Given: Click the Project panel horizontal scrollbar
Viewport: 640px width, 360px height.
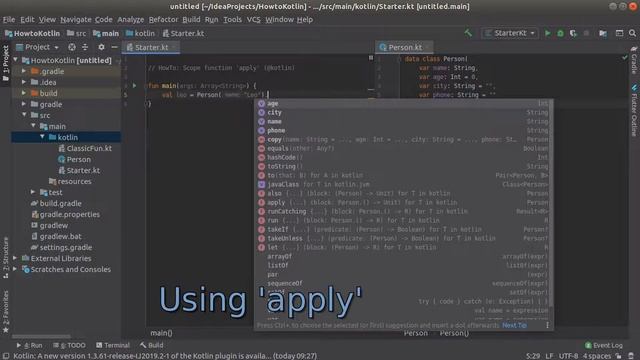Looking at the screenshot, I should coord(41,337).
